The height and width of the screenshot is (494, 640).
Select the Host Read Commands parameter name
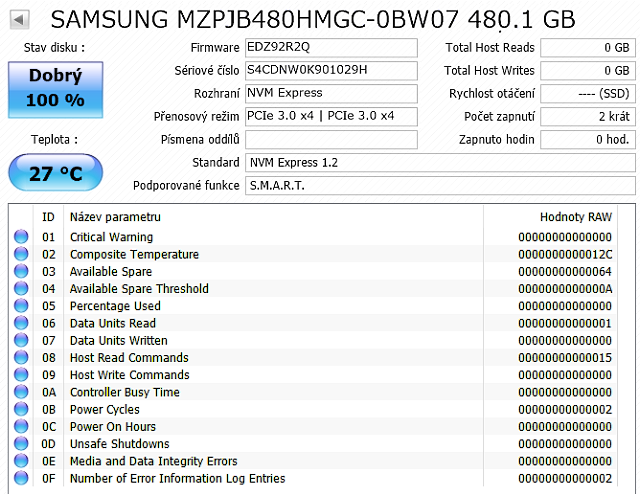(x=129, y=357)
